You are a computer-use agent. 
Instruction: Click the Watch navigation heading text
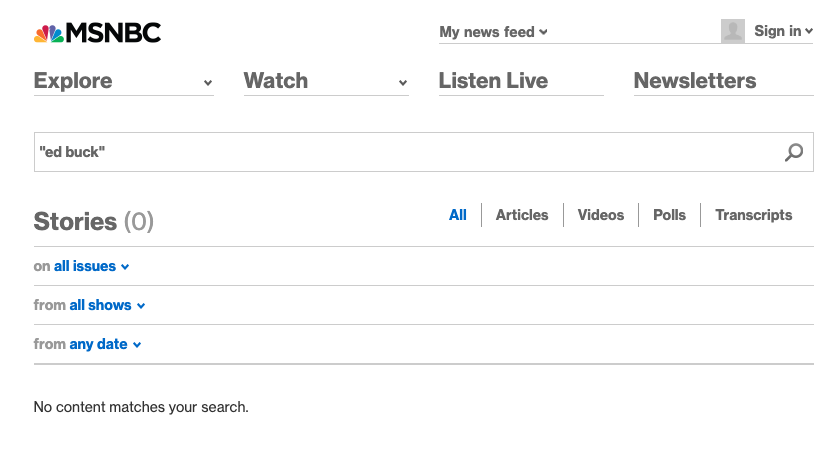(276, 81)
